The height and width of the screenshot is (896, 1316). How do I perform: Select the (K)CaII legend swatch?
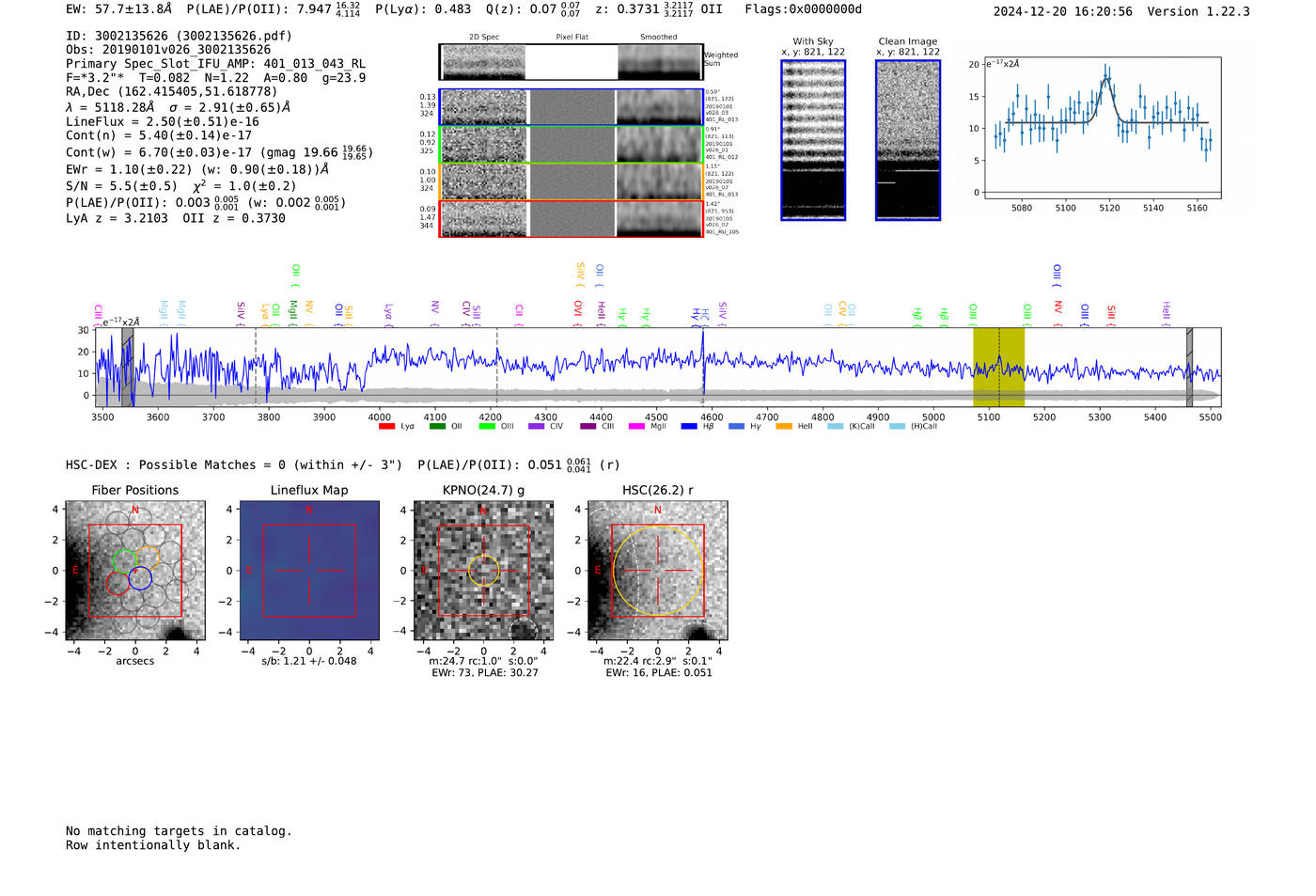point(835,427)
